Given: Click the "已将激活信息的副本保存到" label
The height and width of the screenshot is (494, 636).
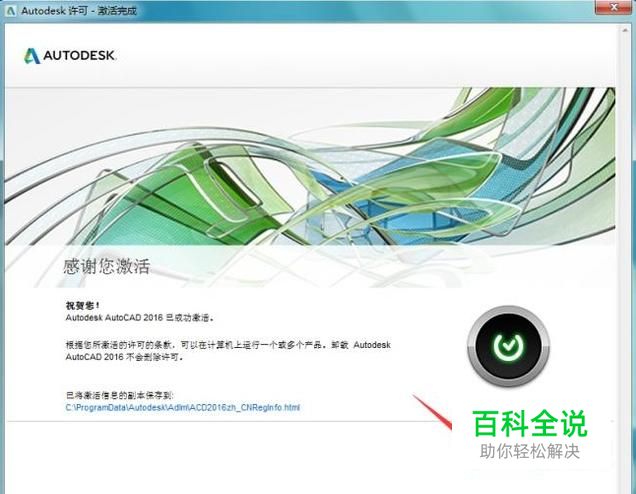Looking at the screenshot, I should click(119, 395).
